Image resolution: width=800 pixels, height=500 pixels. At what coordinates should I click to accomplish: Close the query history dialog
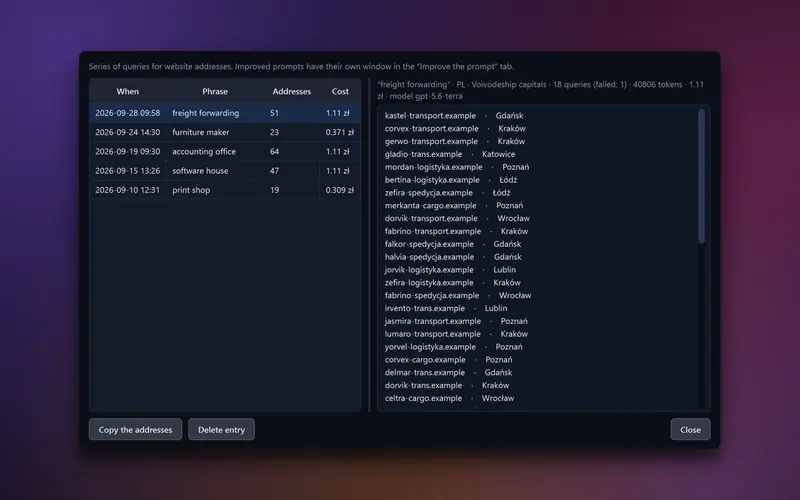690,430
